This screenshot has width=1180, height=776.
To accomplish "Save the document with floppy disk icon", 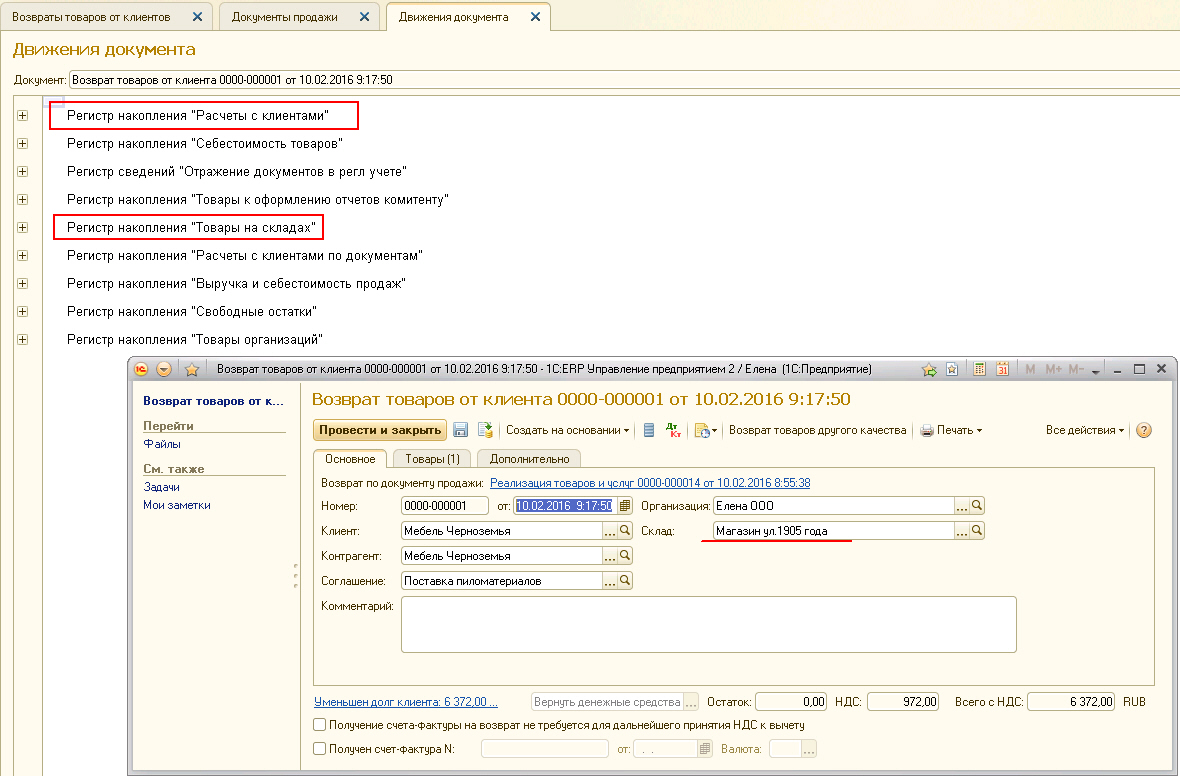I will [461, 430].
